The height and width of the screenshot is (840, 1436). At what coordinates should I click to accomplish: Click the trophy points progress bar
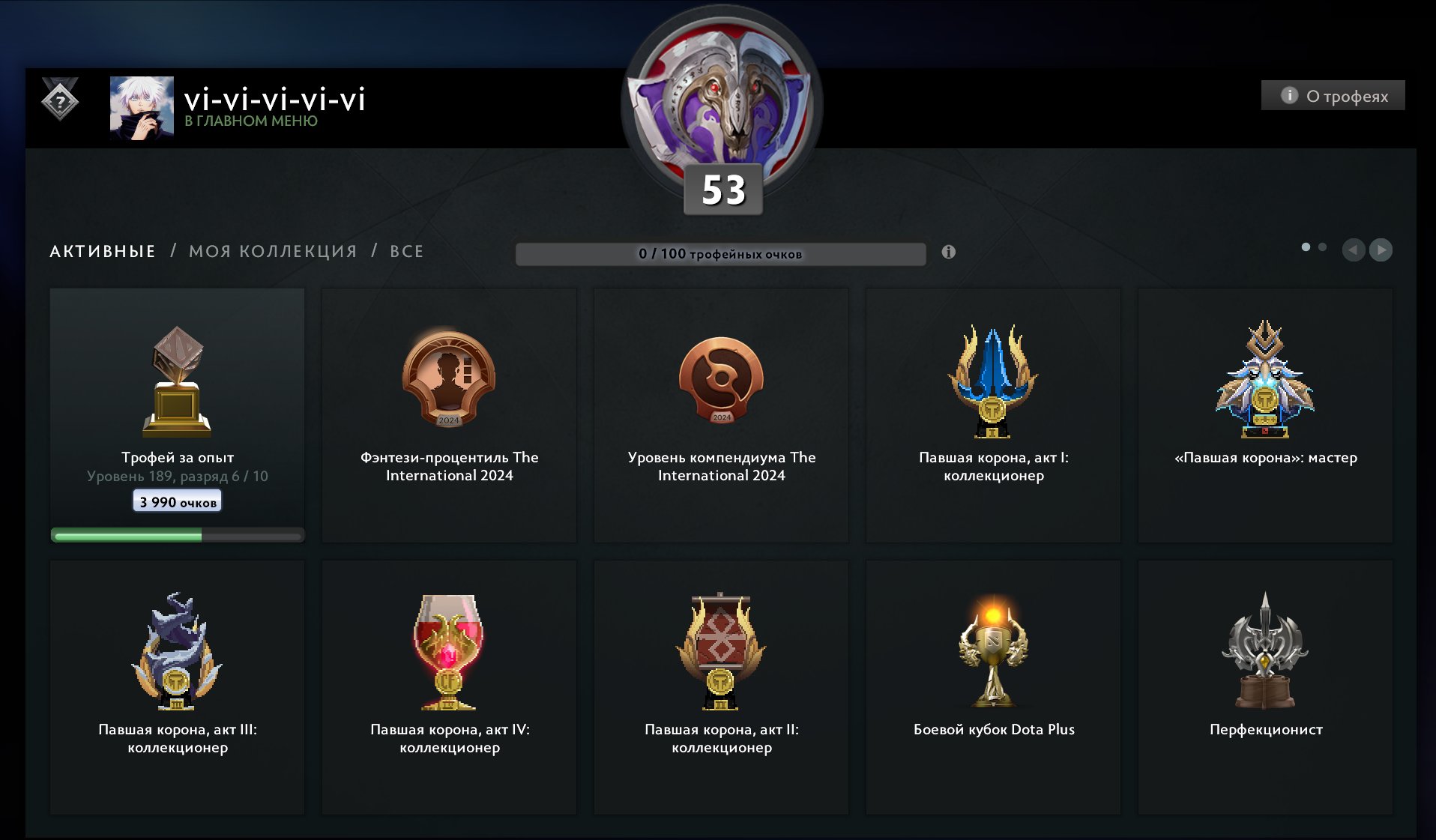720,253
